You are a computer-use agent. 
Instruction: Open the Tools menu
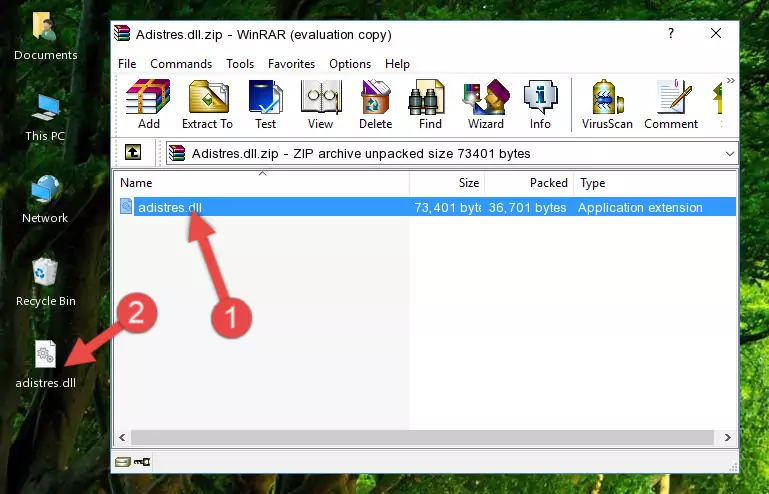pos(240,64)
